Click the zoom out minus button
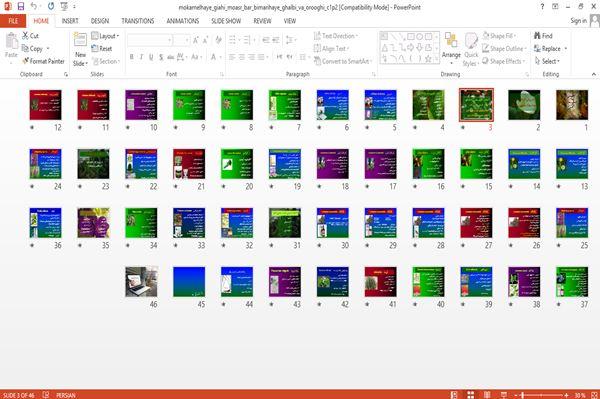This screenshot has width=600, height=399. click(516, 395)
